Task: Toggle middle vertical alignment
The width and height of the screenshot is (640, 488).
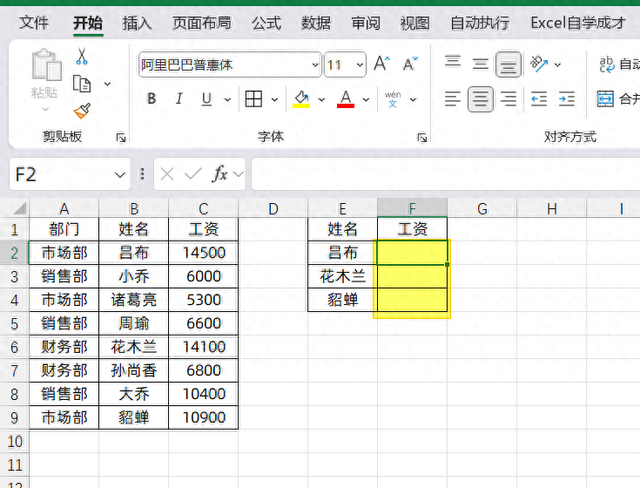Action: [x=480, y=64]
